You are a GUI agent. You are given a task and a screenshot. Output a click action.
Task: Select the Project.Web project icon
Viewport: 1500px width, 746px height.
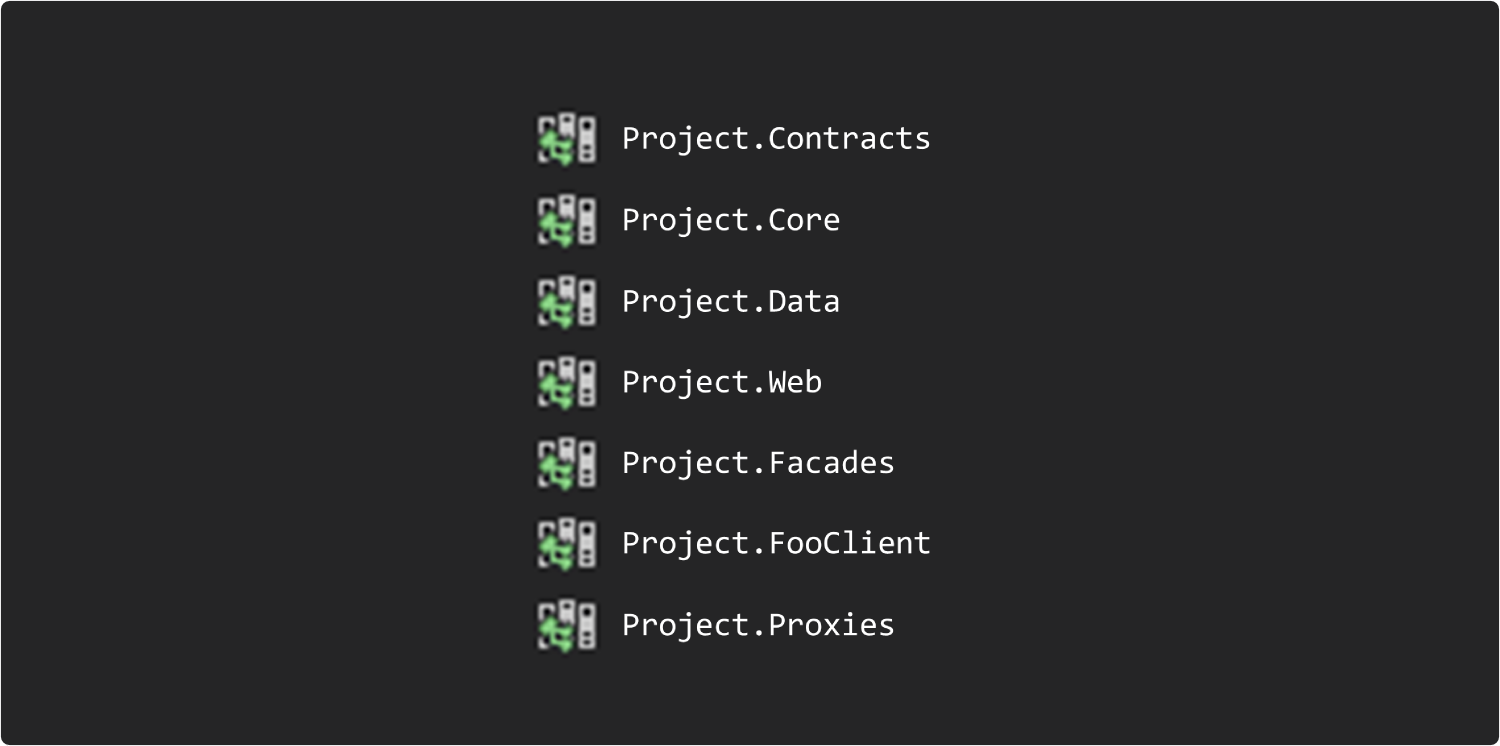[567, 382]
